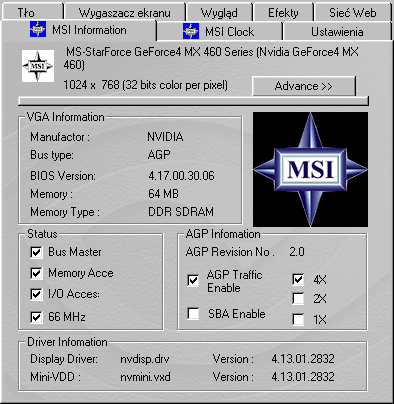This screenshot has width=394, height=404.
Task: Switch to the MSI Clock tab
Action: [x=220, y=32]
